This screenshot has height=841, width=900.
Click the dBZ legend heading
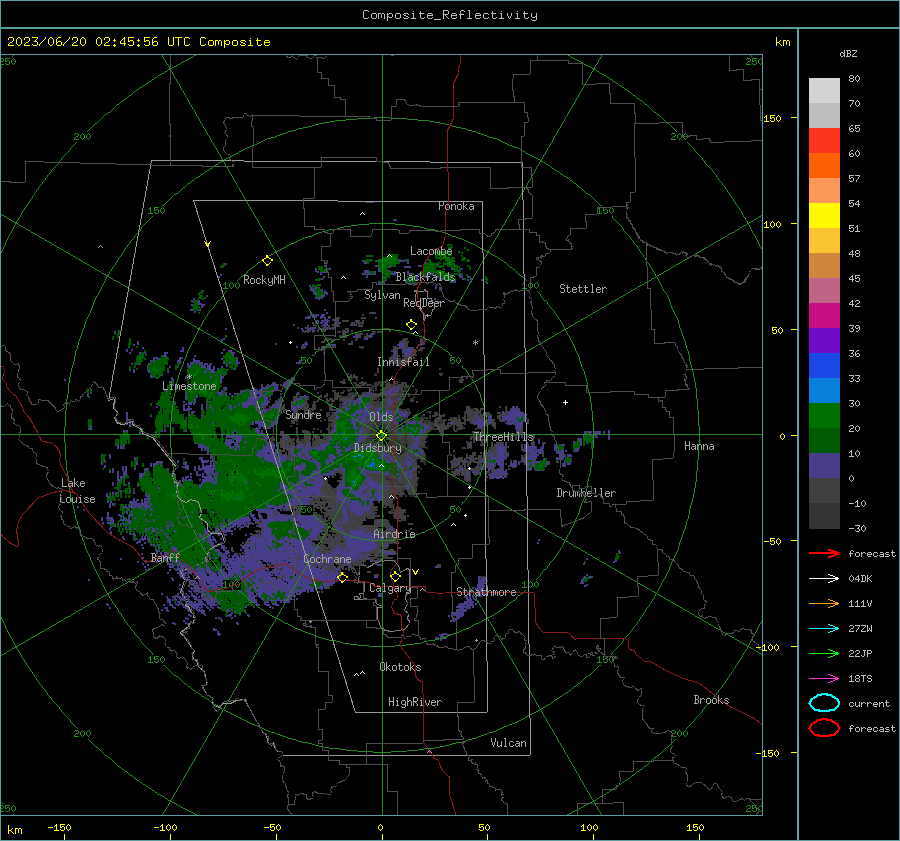pyautogui.click(x=848, y=54)
